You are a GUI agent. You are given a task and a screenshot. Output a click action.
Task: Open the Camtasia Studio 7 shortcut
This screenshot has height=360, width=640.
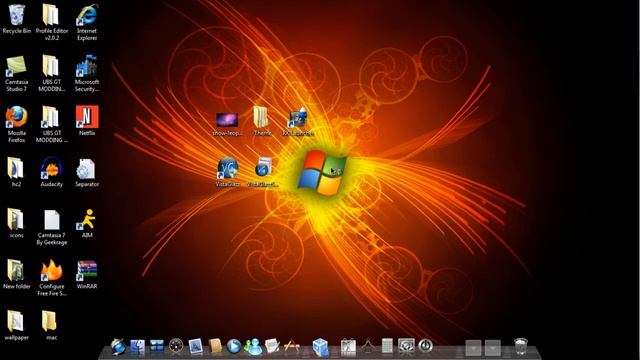point(16,73)
